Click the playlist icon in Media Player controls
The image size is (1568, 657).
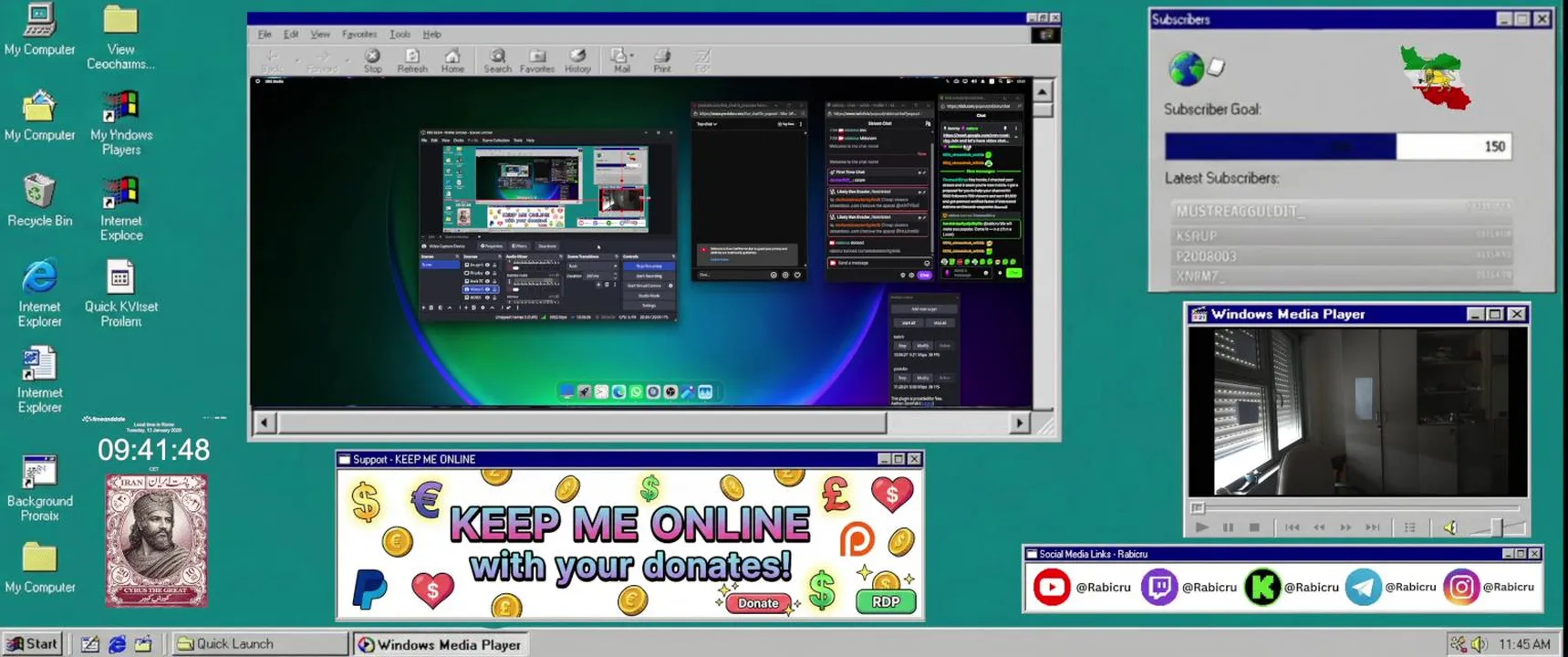pyautogui.click(x=1410, y=527)
